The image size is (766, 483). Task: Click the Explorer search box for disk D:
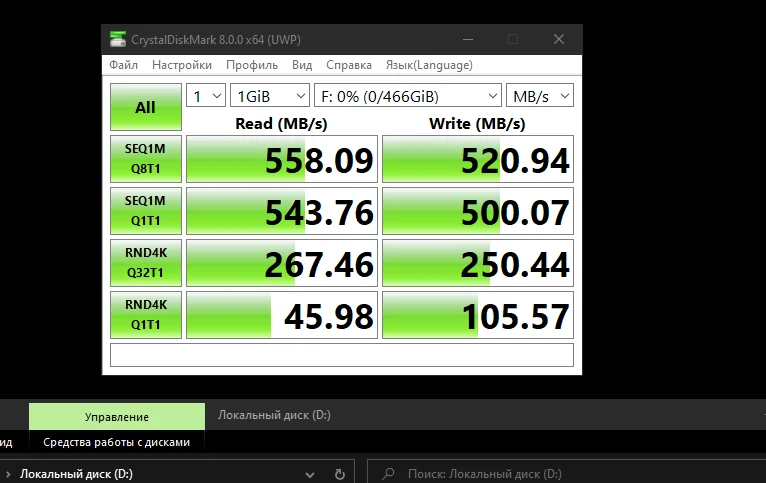coord(566,474)
